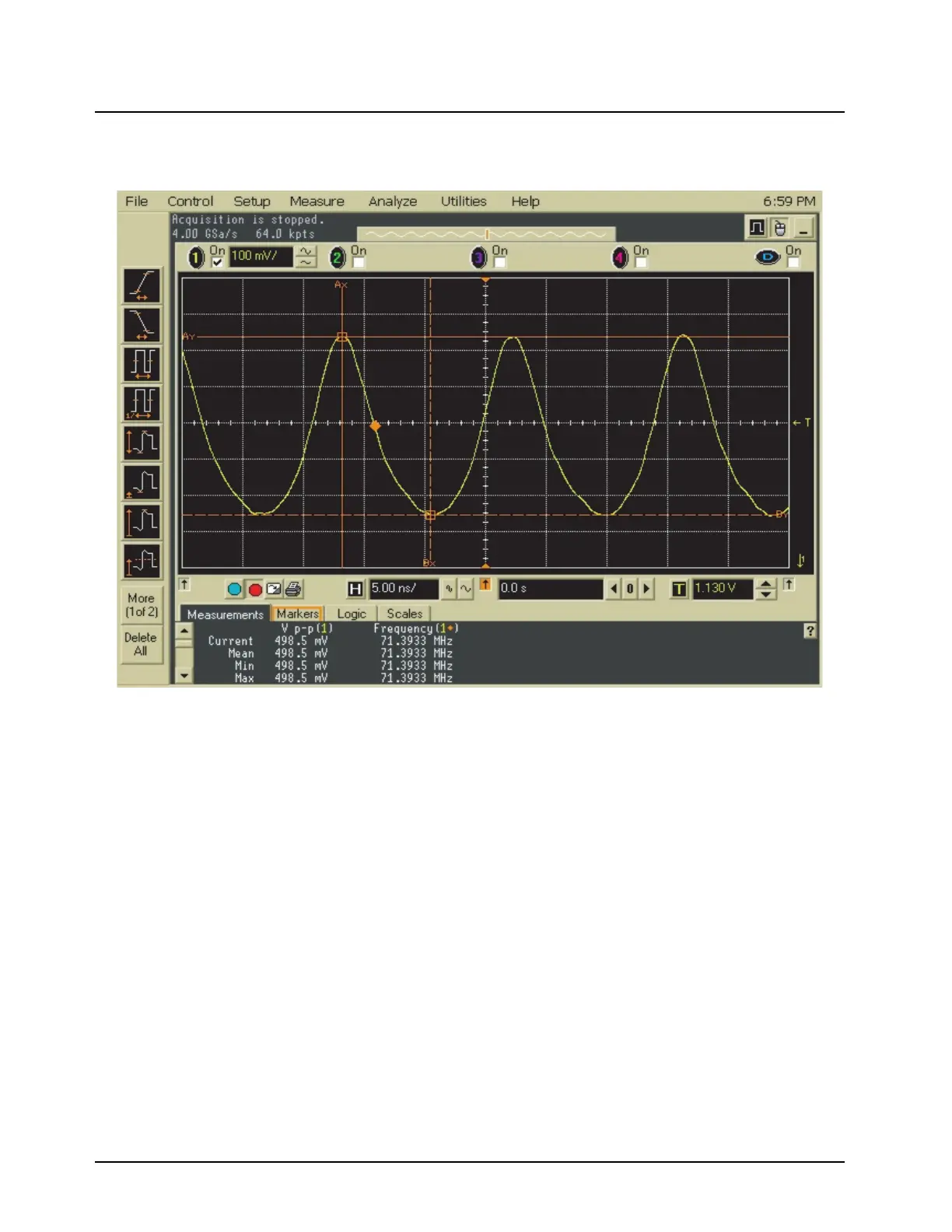Viewport: 952px width, 1232px height.
Task: Select the fall time measurement icon
Action: click(x=142, y=324)
